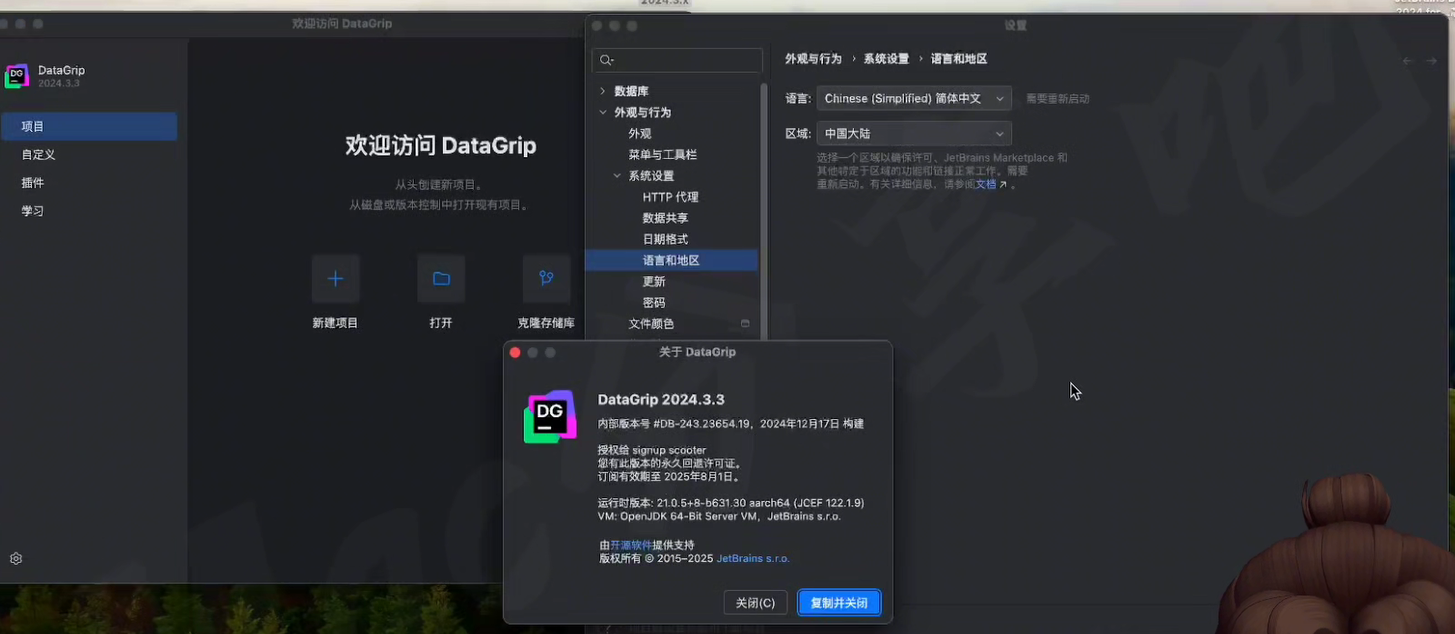Click the VM: OpenJDK 64-Bit Server VM line
1455x634 pixels.
point(719,516)
